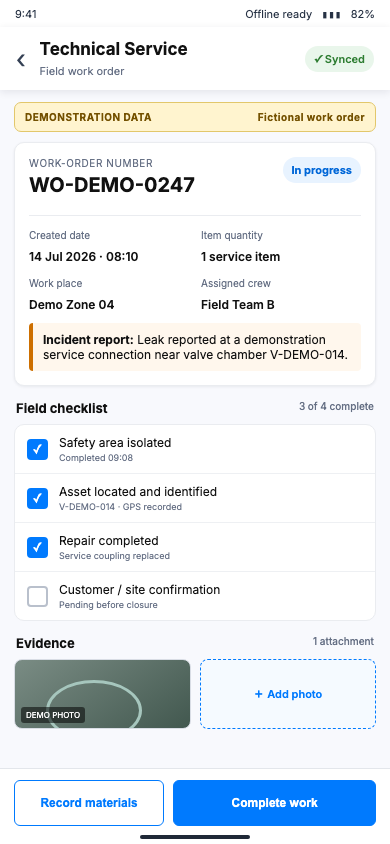Image resolution: width=390 pixels, height=844 pixels.
Task: Tap the Repair completed checklist row
Action: click(195, 547)
